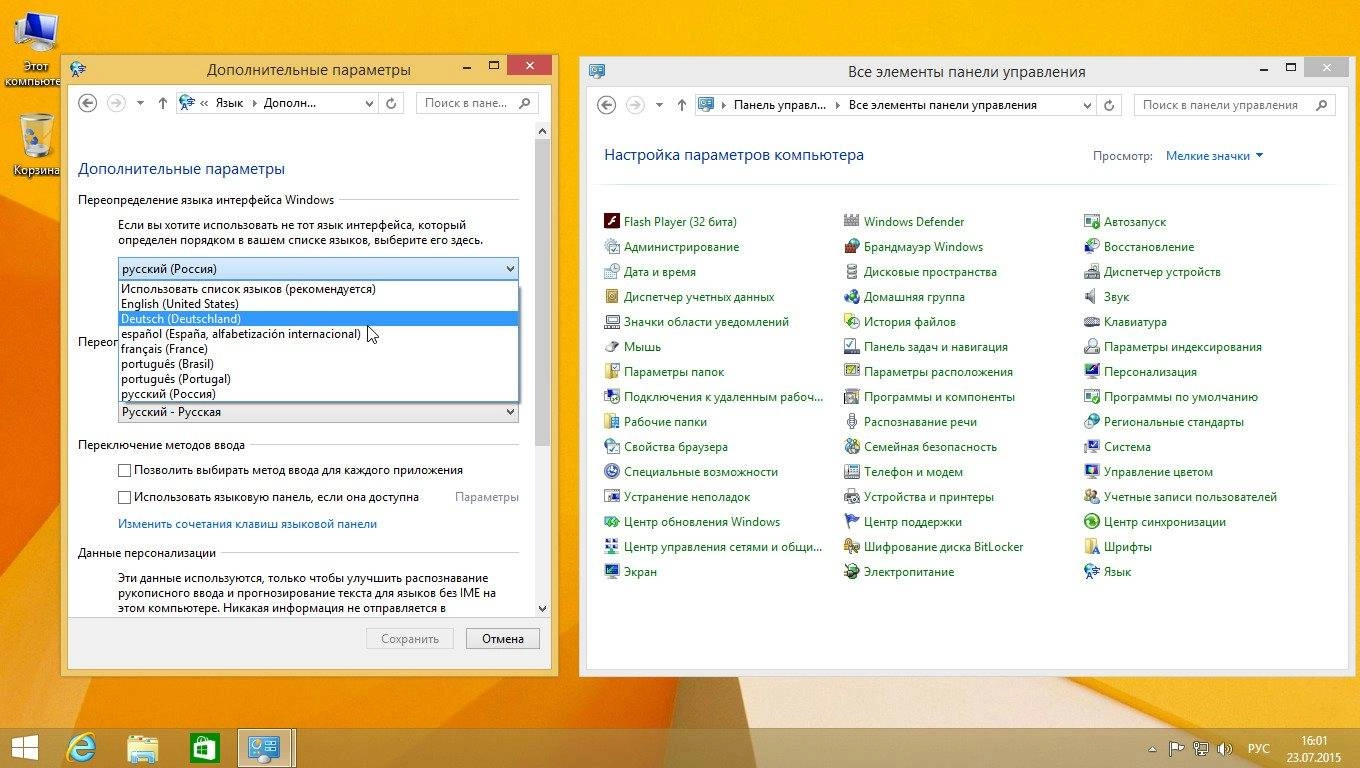This screenshot has width=1360, height=768.
Task: Open Центр обновления Windows
Action: [x=692, y=522]
